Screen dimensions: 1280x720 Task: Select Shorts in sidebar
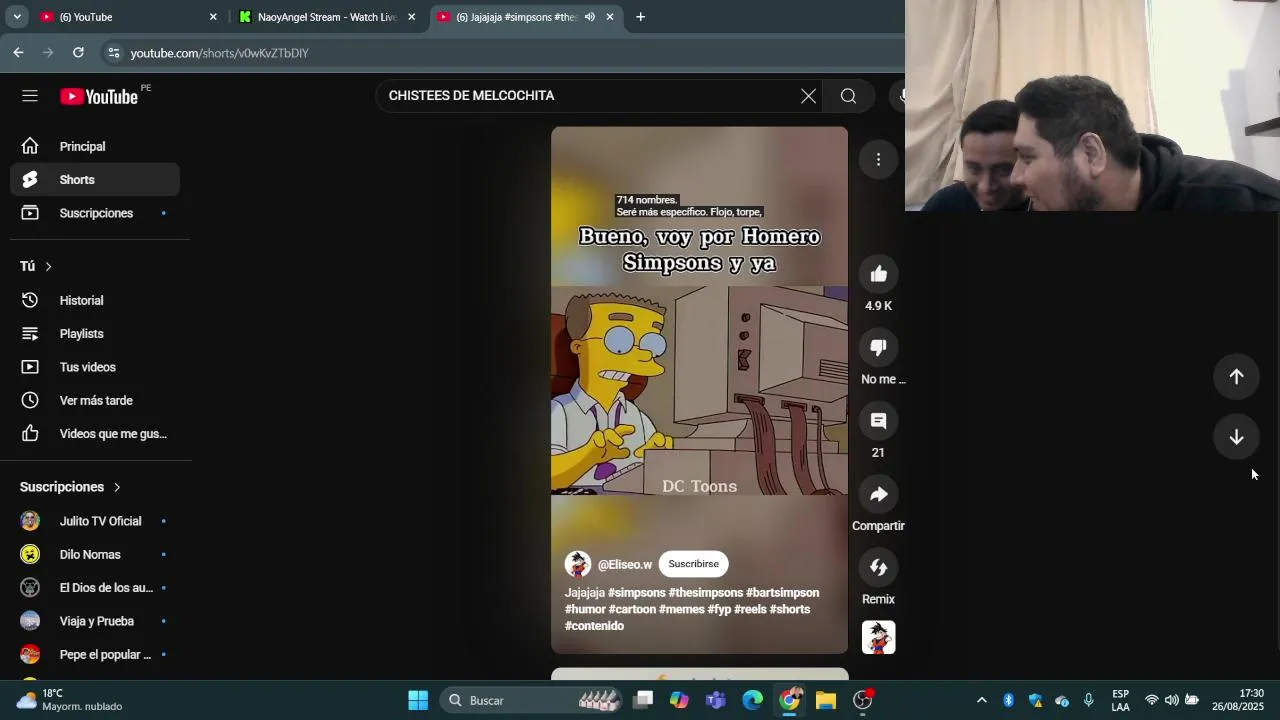point(95,180)
